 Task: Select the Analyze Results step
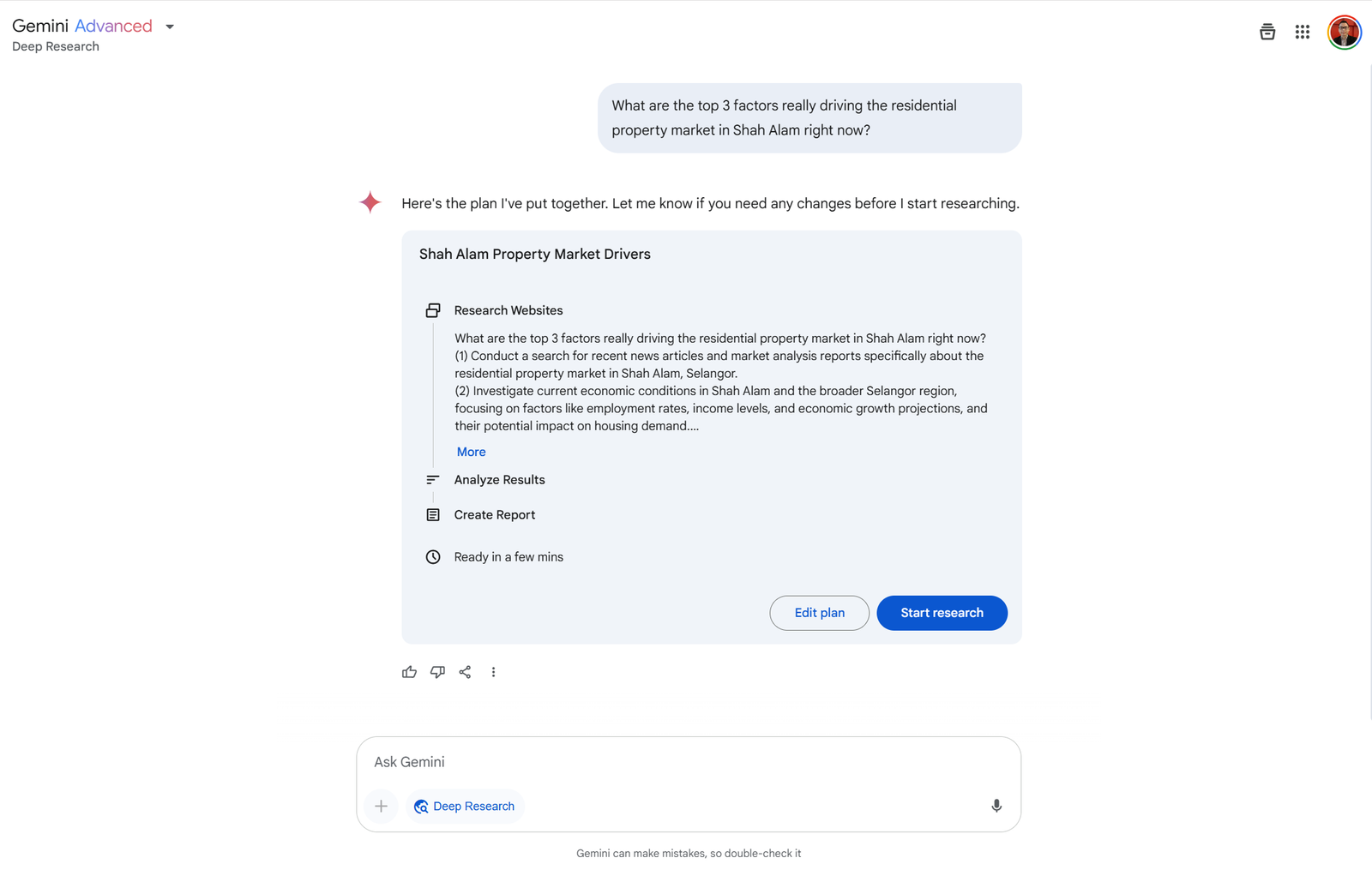[x=499, y=480]
